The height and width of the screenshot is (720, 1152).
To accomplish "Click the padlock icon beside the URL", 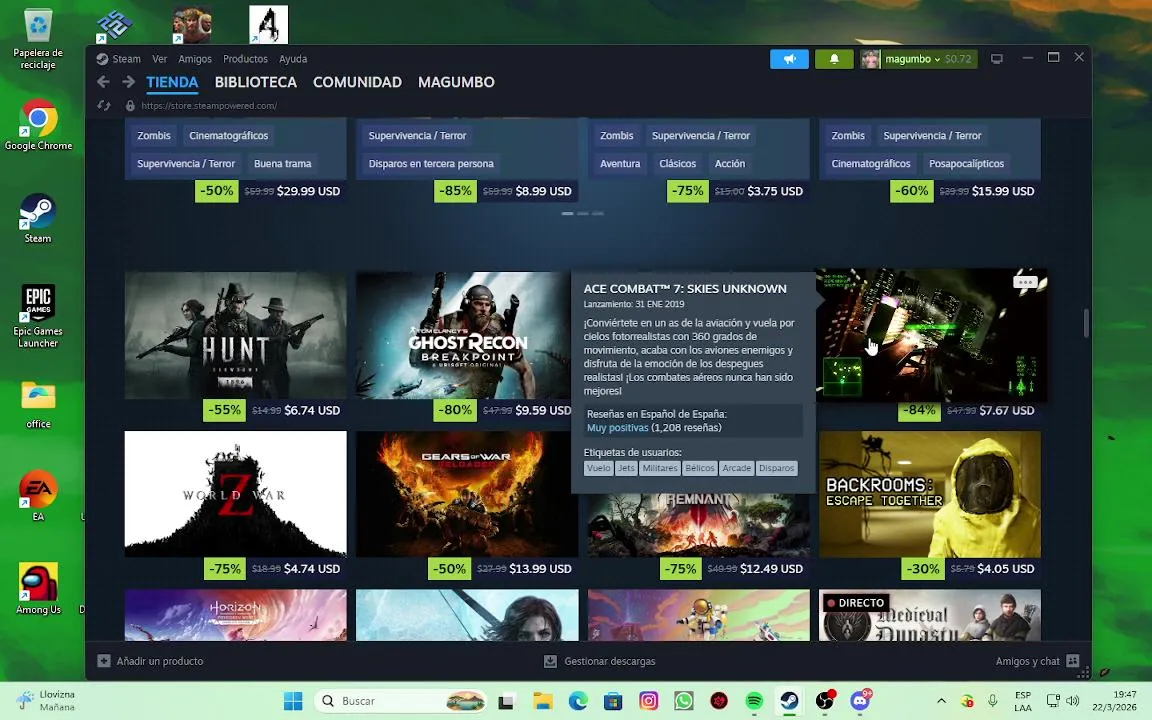I will pos(130,106).
